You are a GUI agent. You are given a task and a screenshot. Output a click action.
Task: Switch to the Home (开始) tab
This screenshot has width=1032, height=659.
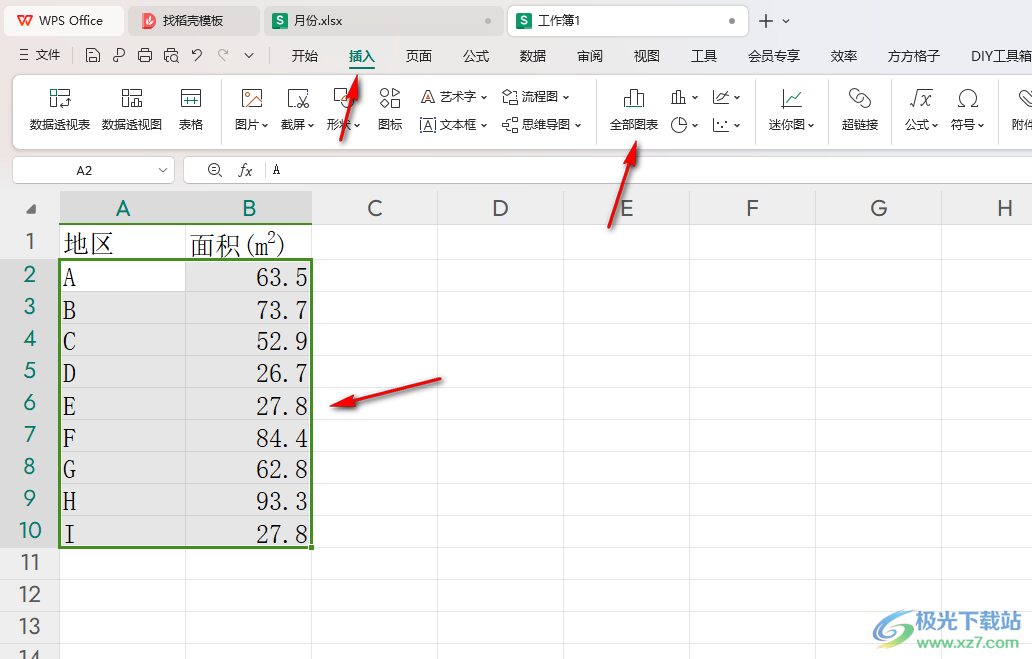[305, 56]
